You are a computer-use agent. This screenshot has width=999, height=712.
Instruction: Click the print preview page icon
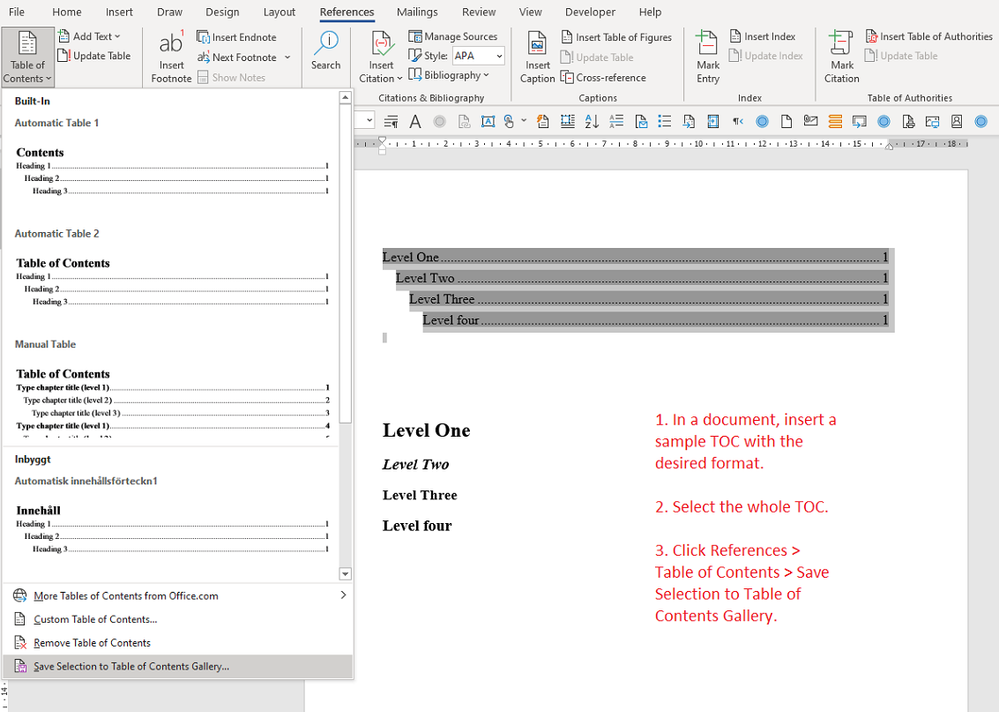(909, 121)
